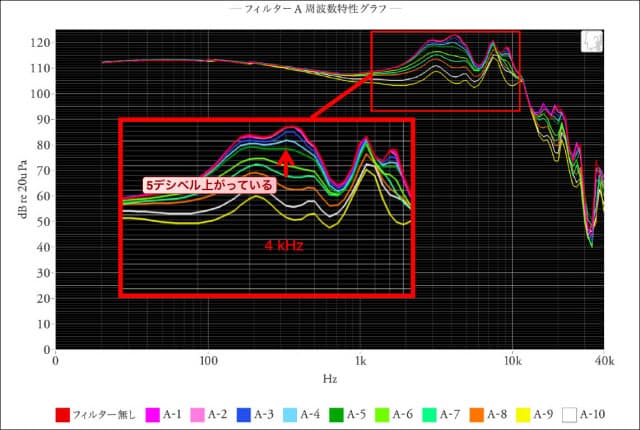Toggle the pink A-2 legend swatch
This screenshot has width=640, height=430.
pos(197,415)
